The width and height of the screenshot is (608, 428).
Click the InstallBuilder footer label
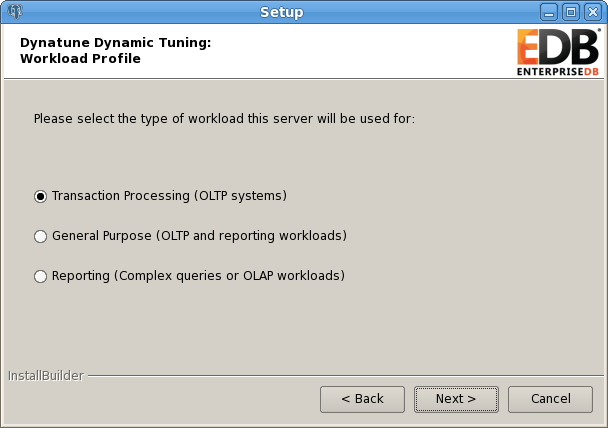(46, 376)
